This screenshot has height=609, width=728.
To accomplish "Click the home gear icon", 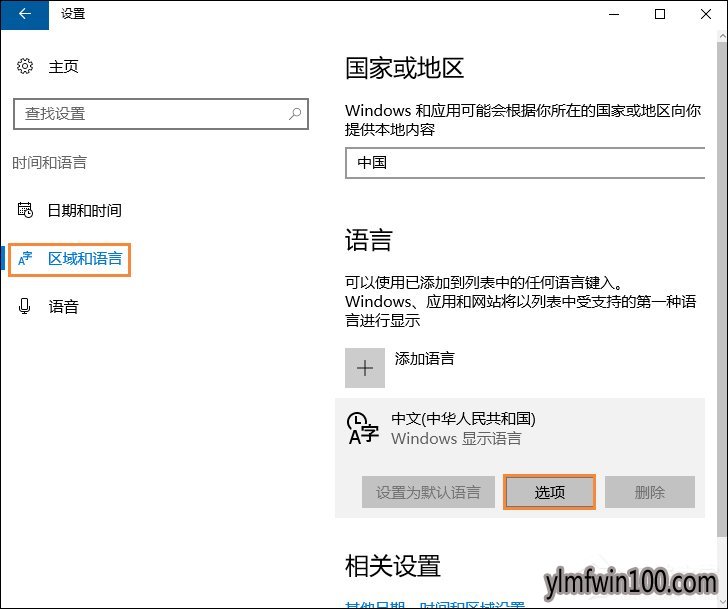I will 25,66.
